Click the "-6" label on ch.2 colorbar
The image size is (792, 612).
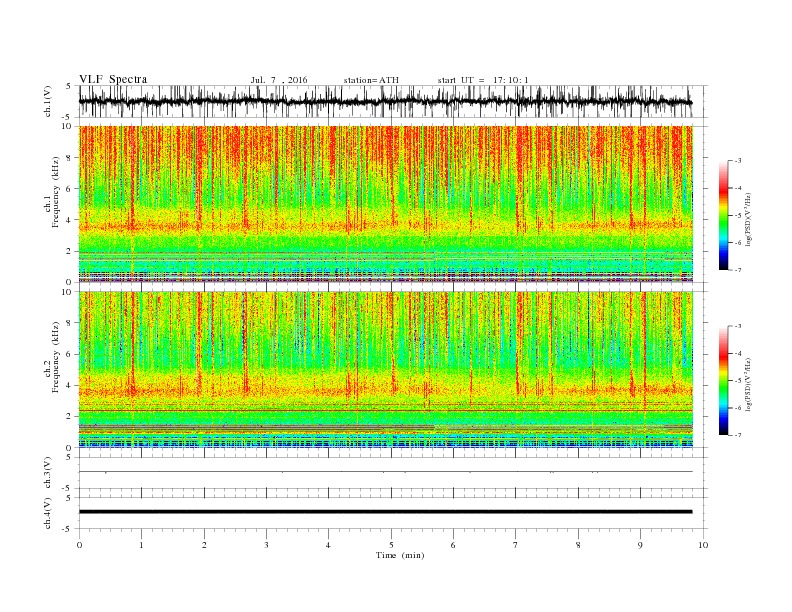(738, 408)
